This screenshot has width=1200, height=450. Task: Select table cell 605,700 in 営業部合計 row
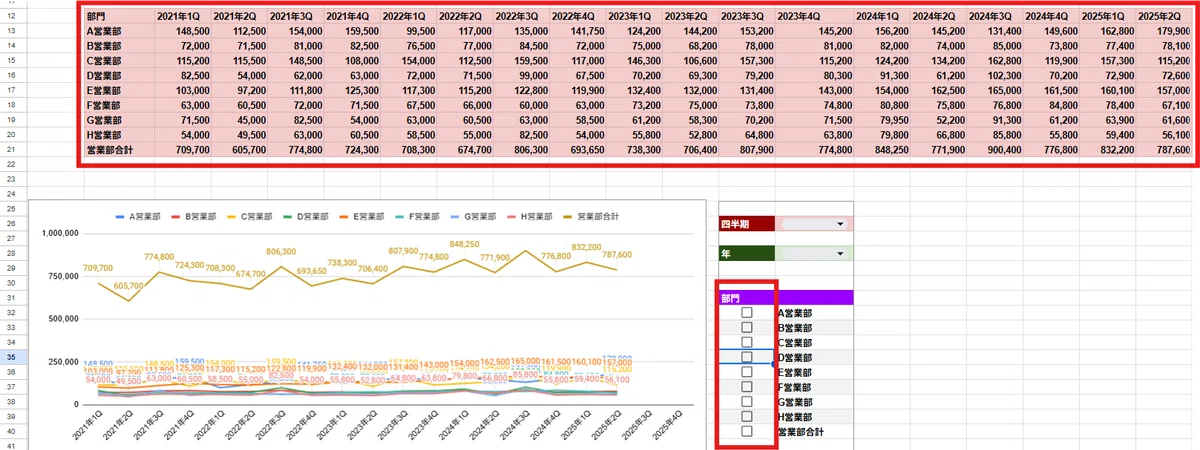click(238, 149)
